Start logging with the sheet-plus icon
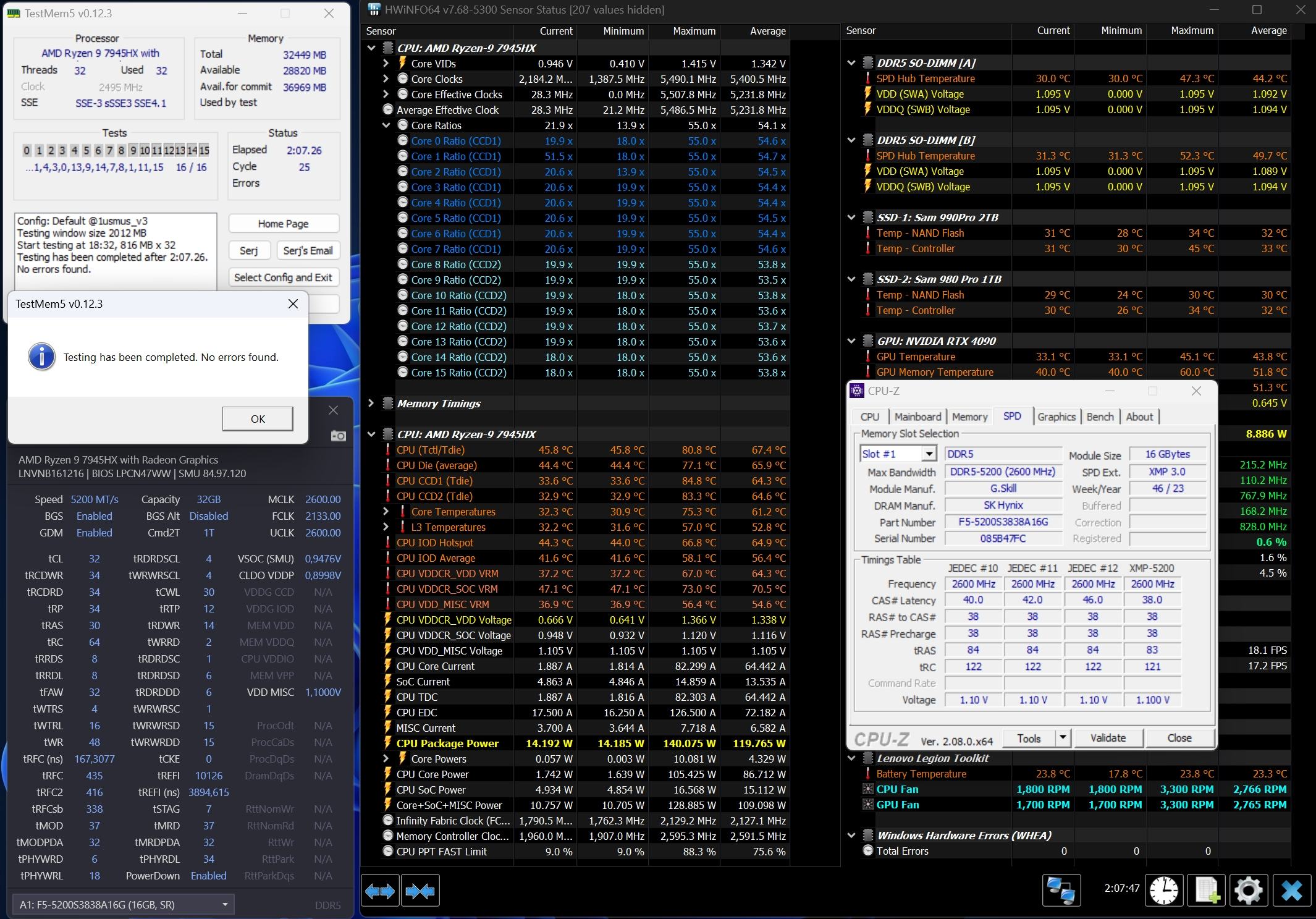The image size is (1316, 919). point(1206,891)
